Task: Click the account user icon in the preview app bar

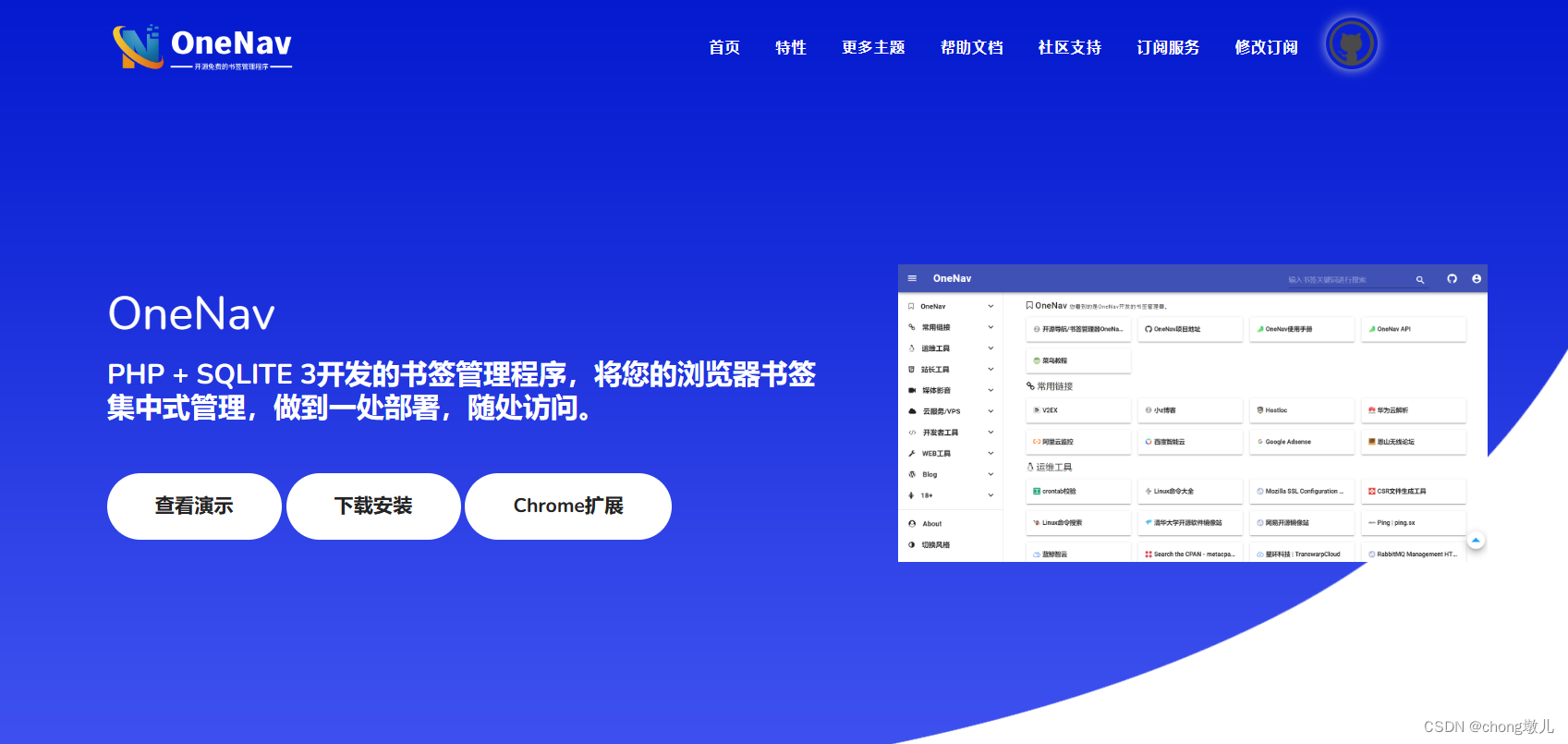Action: [1477, 278]
